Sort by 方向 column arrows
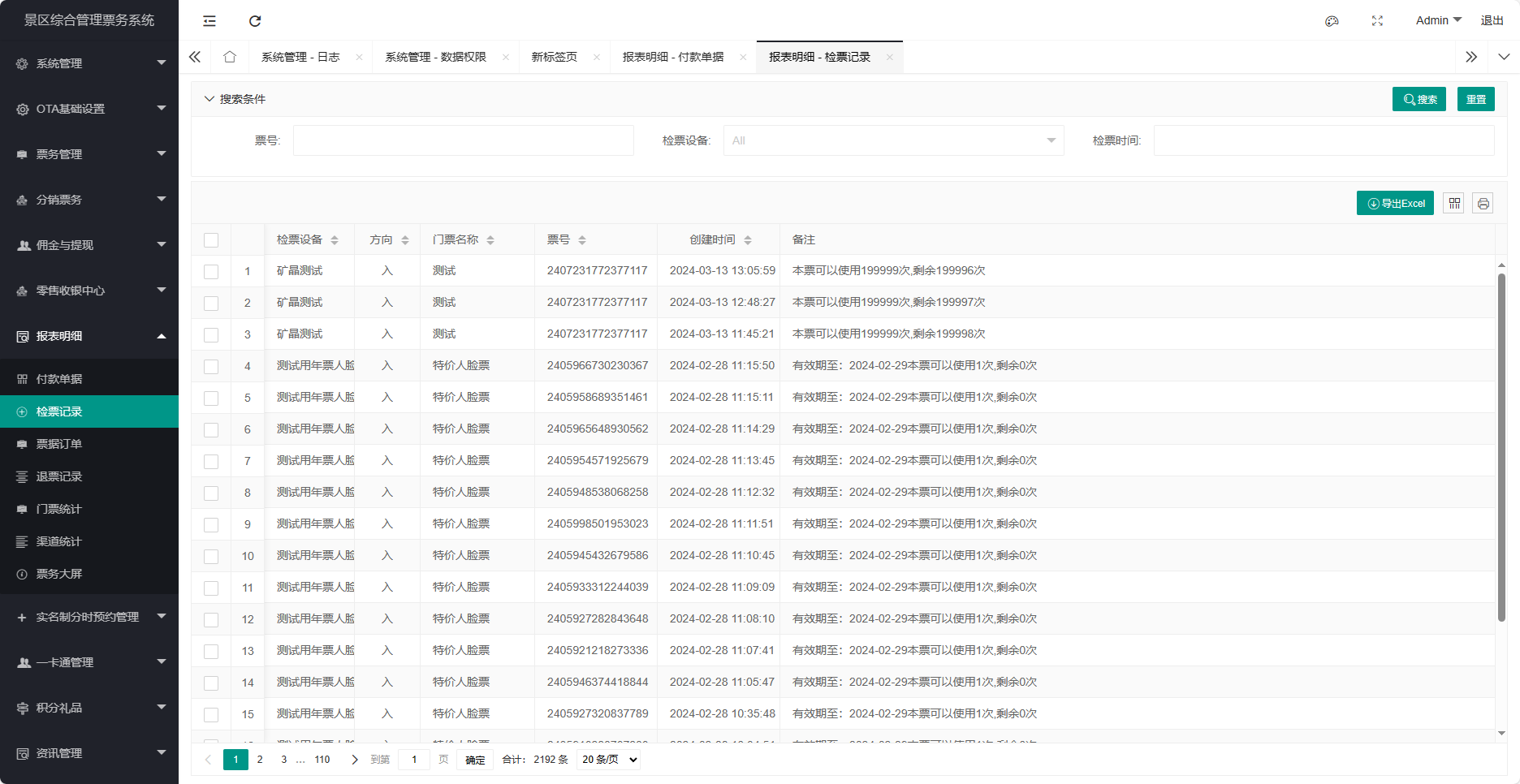 (405, 240)
